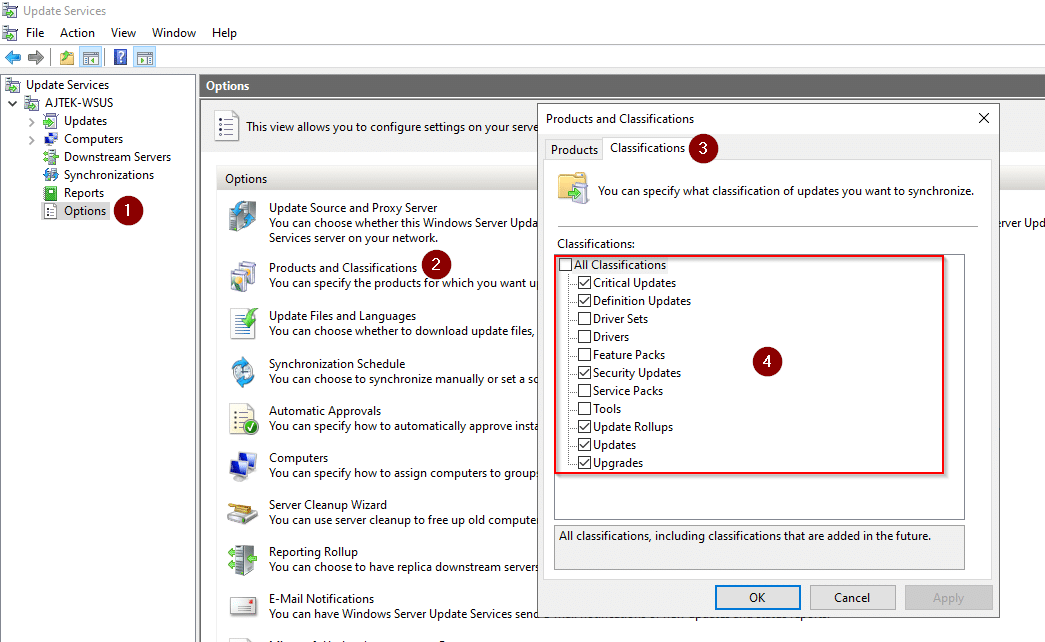Click the Reports icon in tree
The width and height of the screenshot is (1045, 642).
pos(51,193)
